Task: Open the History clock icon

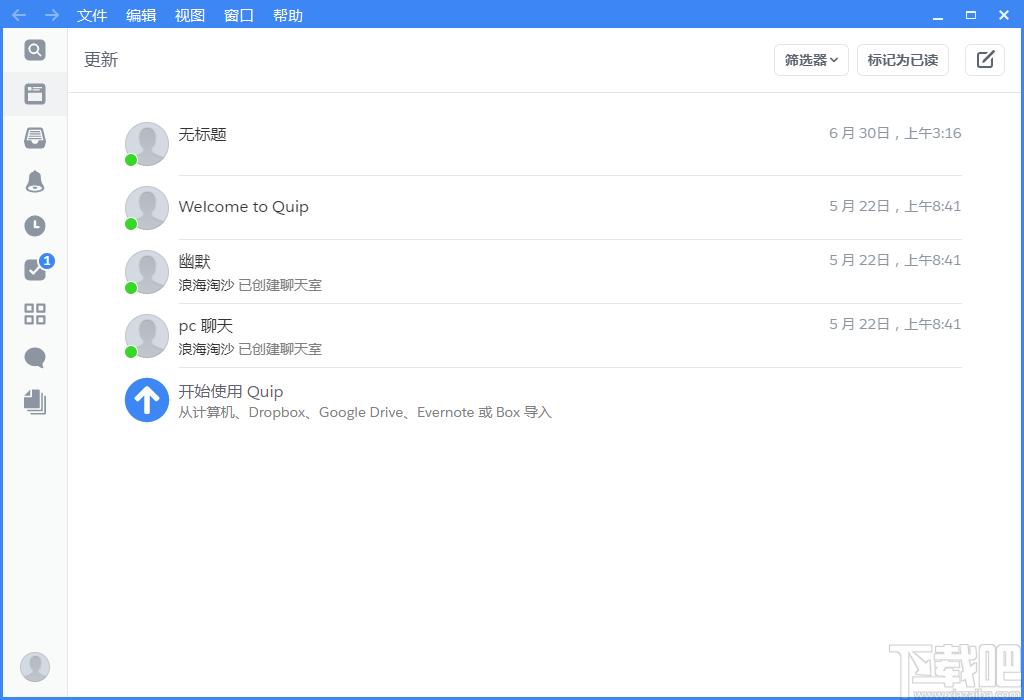Action: pos(35,226)
